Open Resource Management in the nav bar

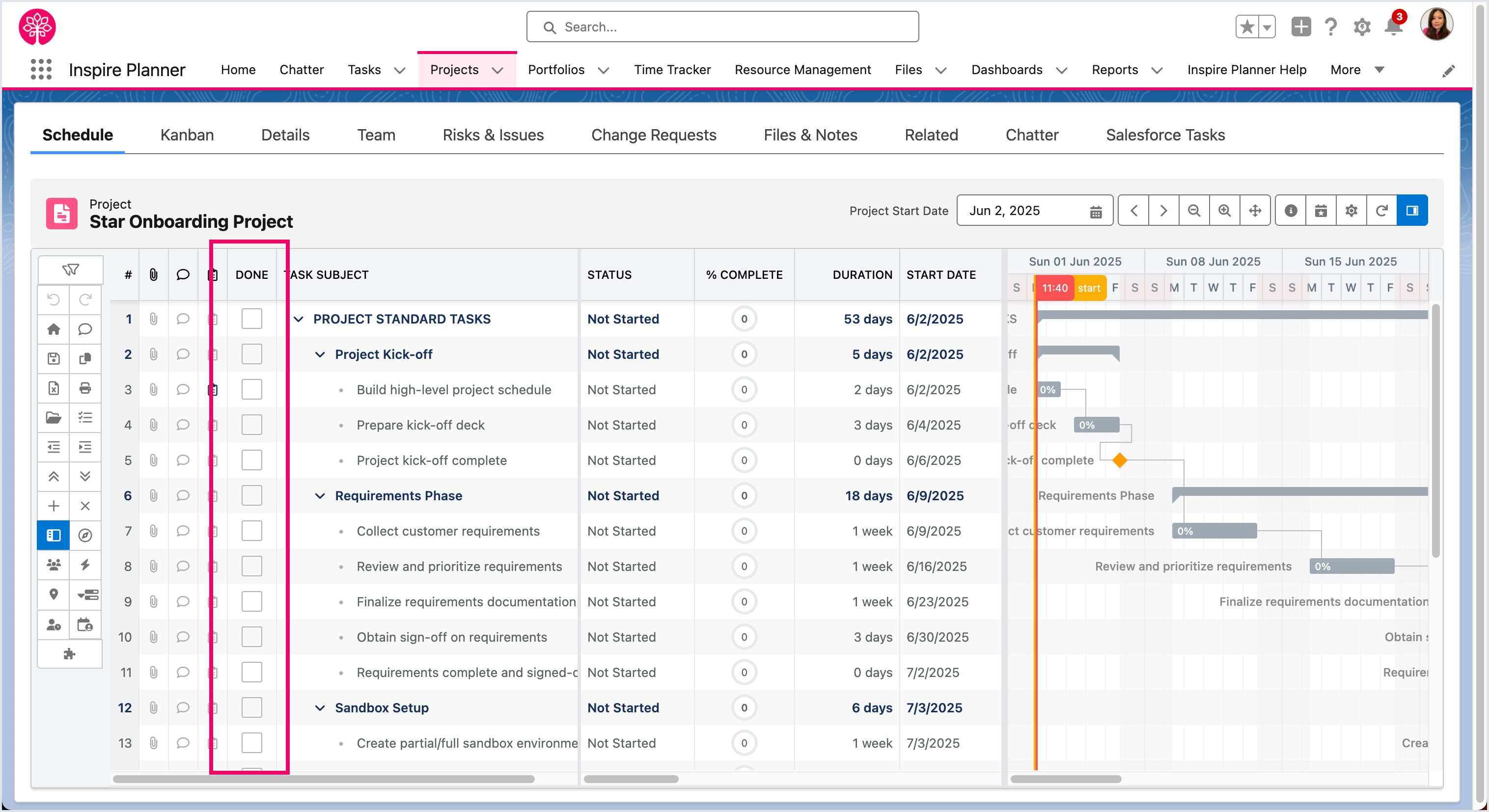tap(802, 69)
